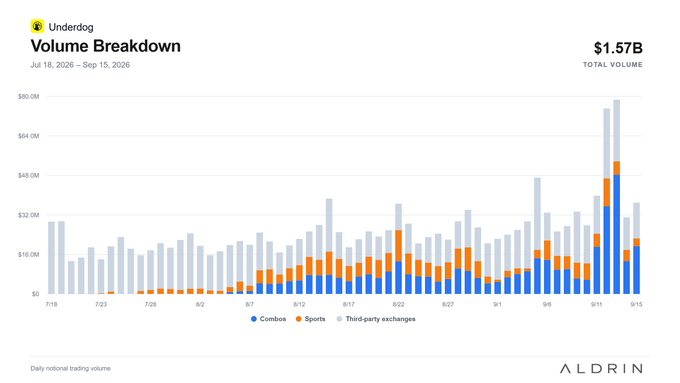Screen dimensions: 680x383
Task: Click the '$16.0M' y-axis label
Action: [x=29, y=254]
